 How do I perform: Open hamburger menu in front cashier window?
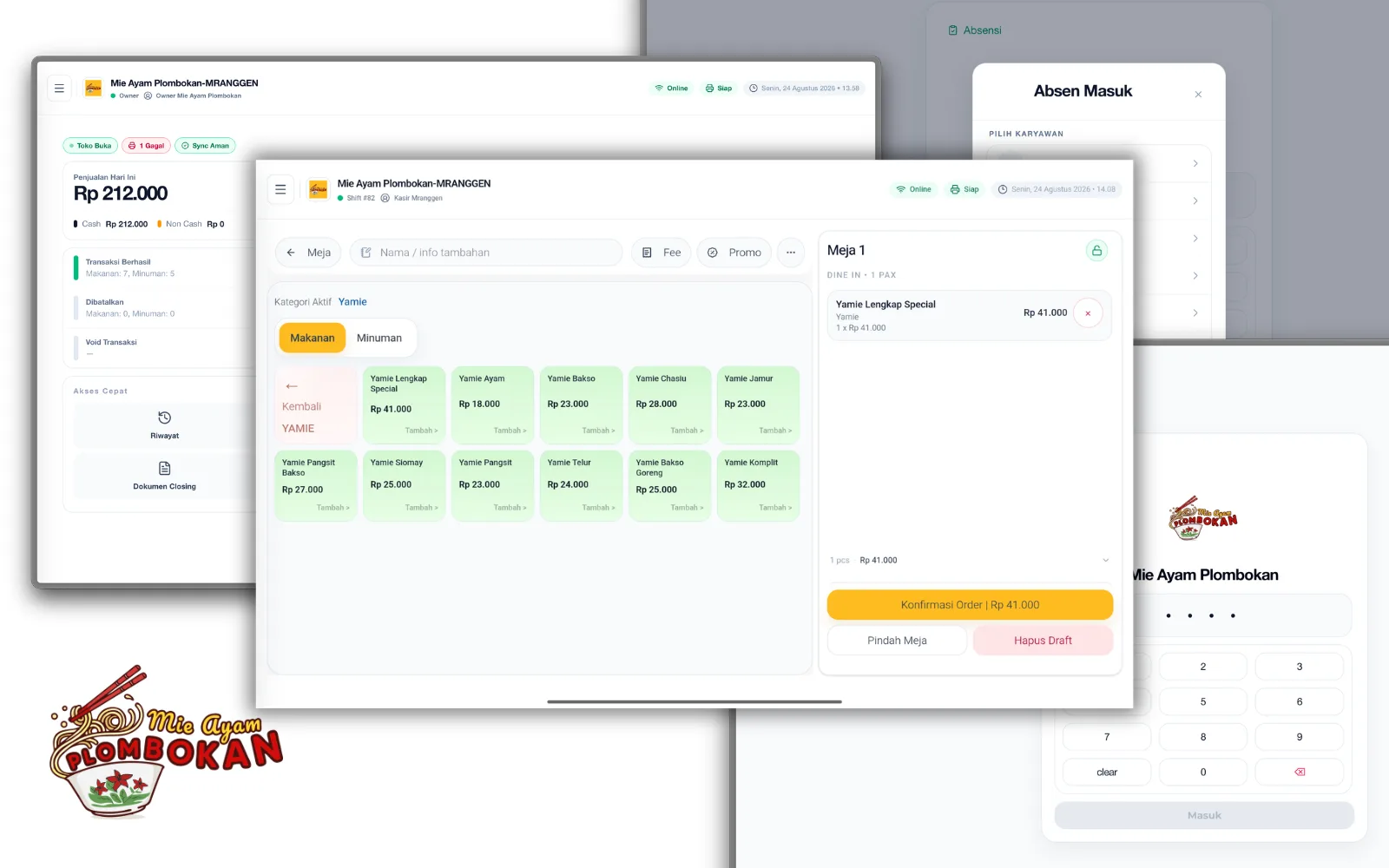coord(280,189)
